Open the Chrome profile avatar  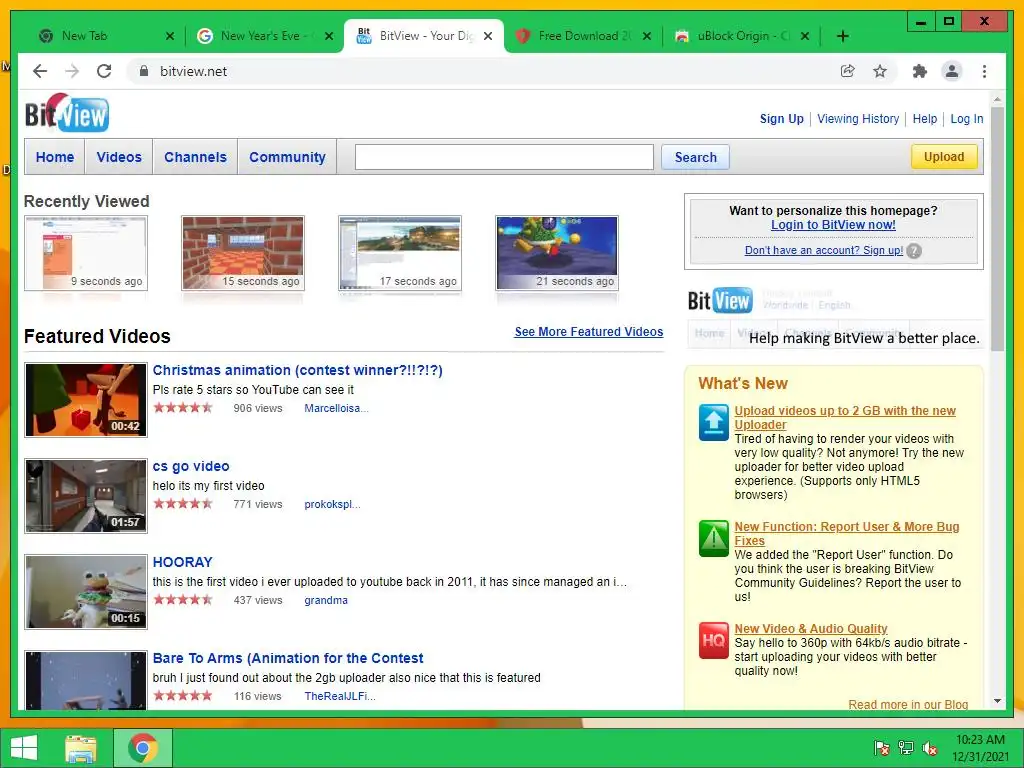pyautogui.click(x=952, y=71)
